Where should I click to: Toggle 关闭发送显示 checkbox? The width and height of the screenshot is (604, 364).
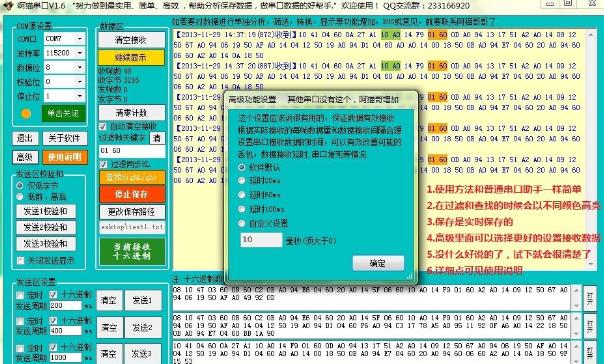point(21,261)
